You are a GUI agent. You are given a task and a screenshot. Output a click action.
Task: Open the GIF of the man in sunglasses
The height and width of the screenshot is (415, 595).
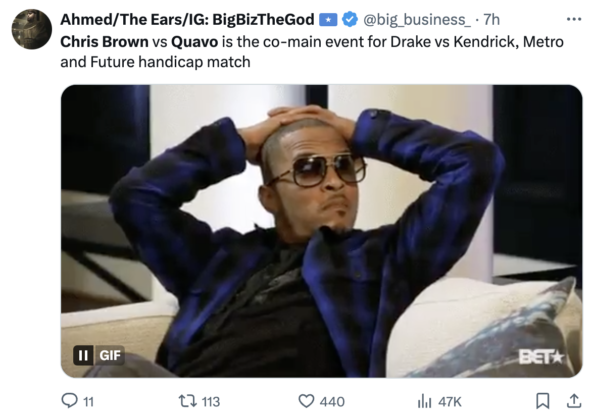tap(321, 231)
